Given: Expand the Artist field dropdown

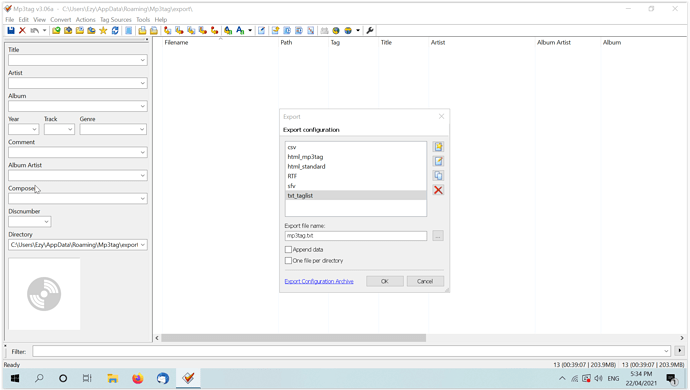Looking at the screenshot, I should tap(143, 83).
